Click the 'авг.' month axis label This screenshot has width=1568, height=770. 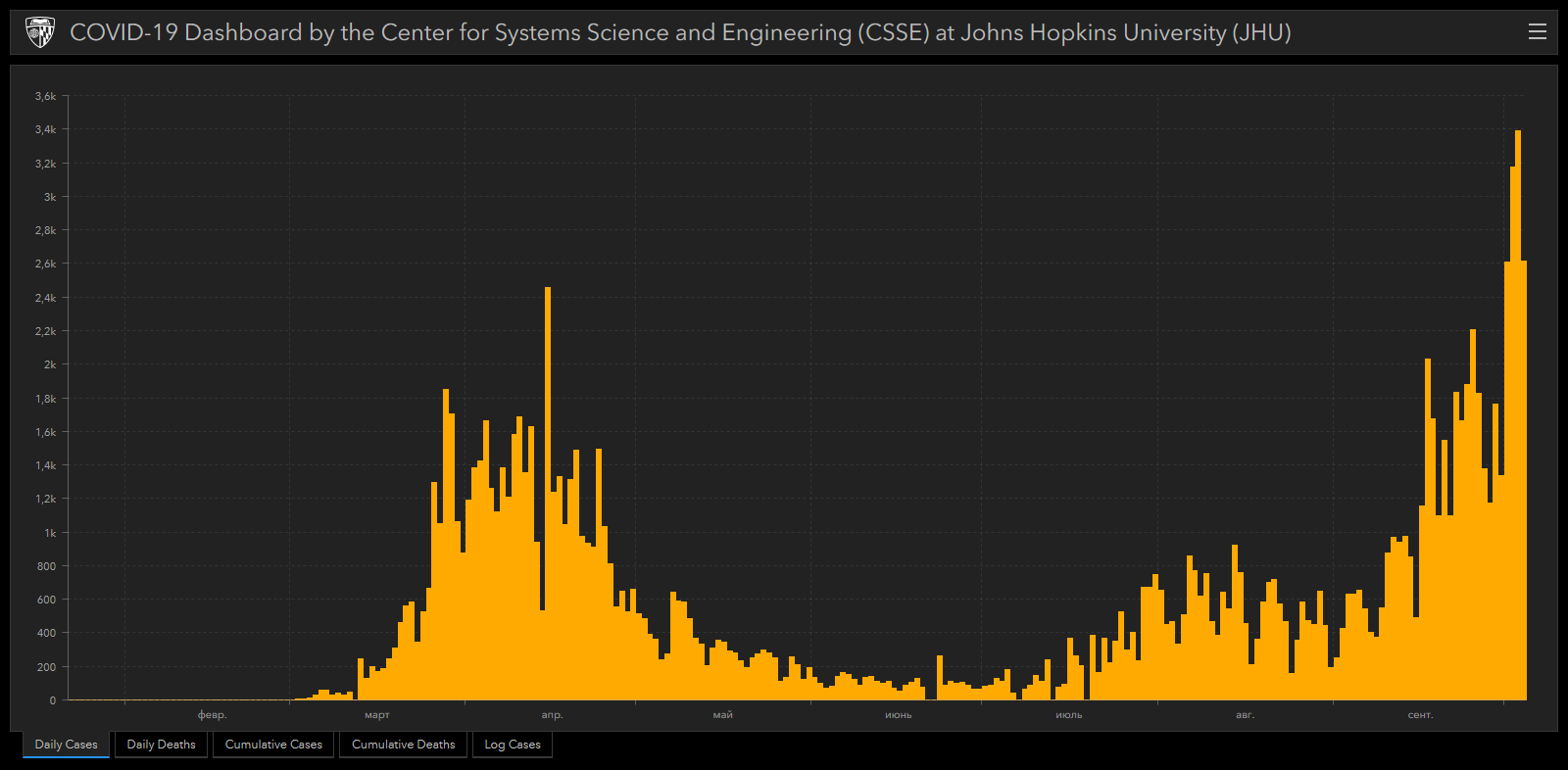(1245, 715)
